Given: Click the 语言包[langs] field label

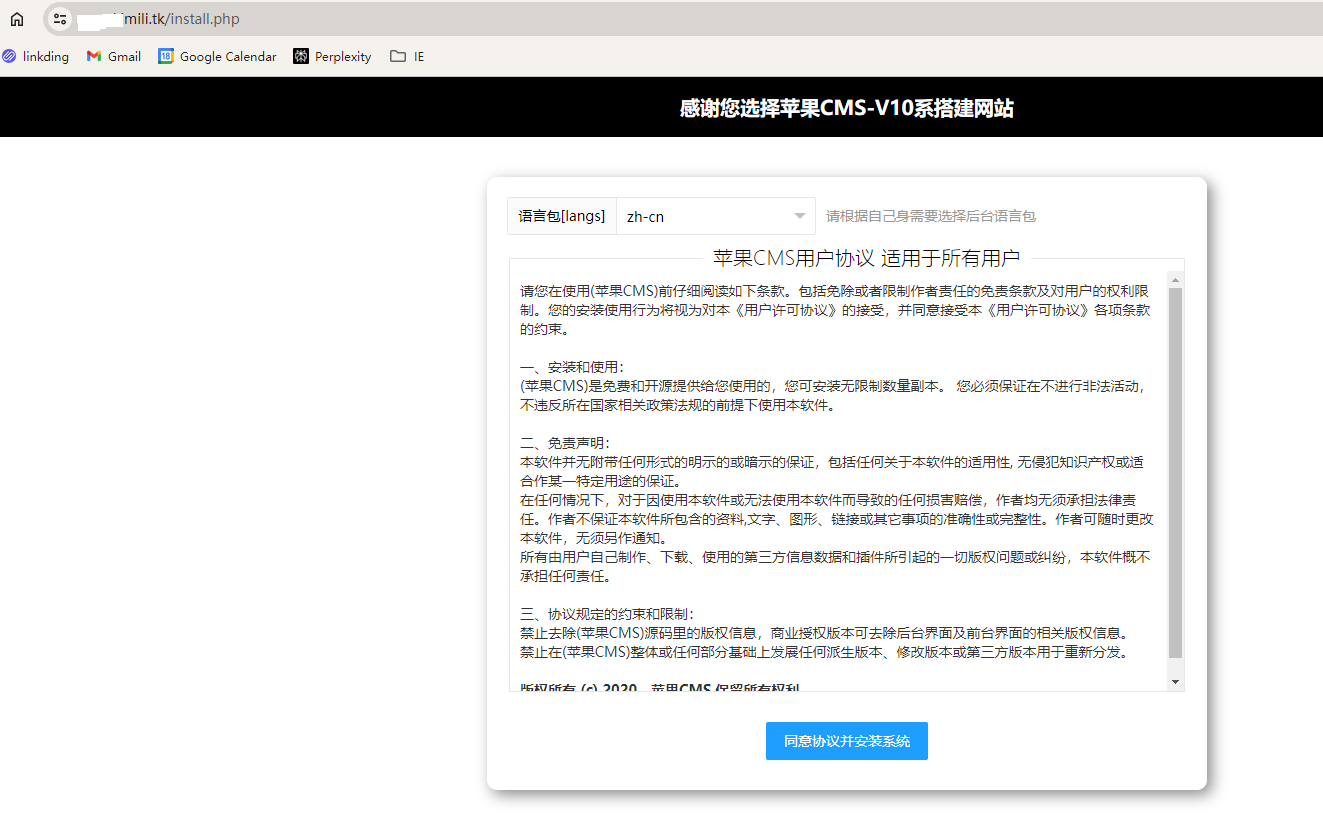Looking at the screenshot, I should [561, 215].
